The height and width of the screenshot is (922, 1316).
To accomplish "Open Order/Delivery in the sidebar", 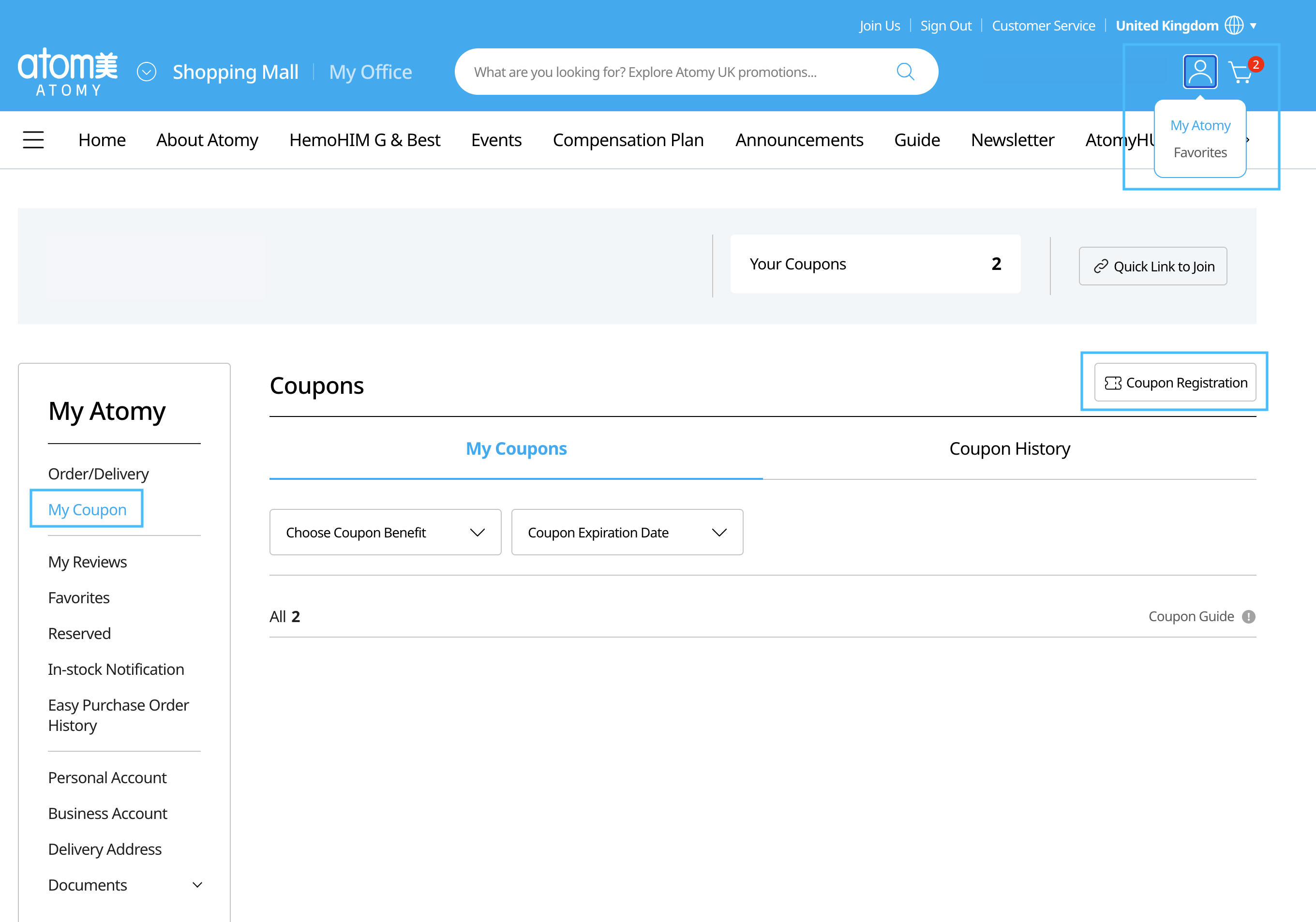I will coord(98,474).
